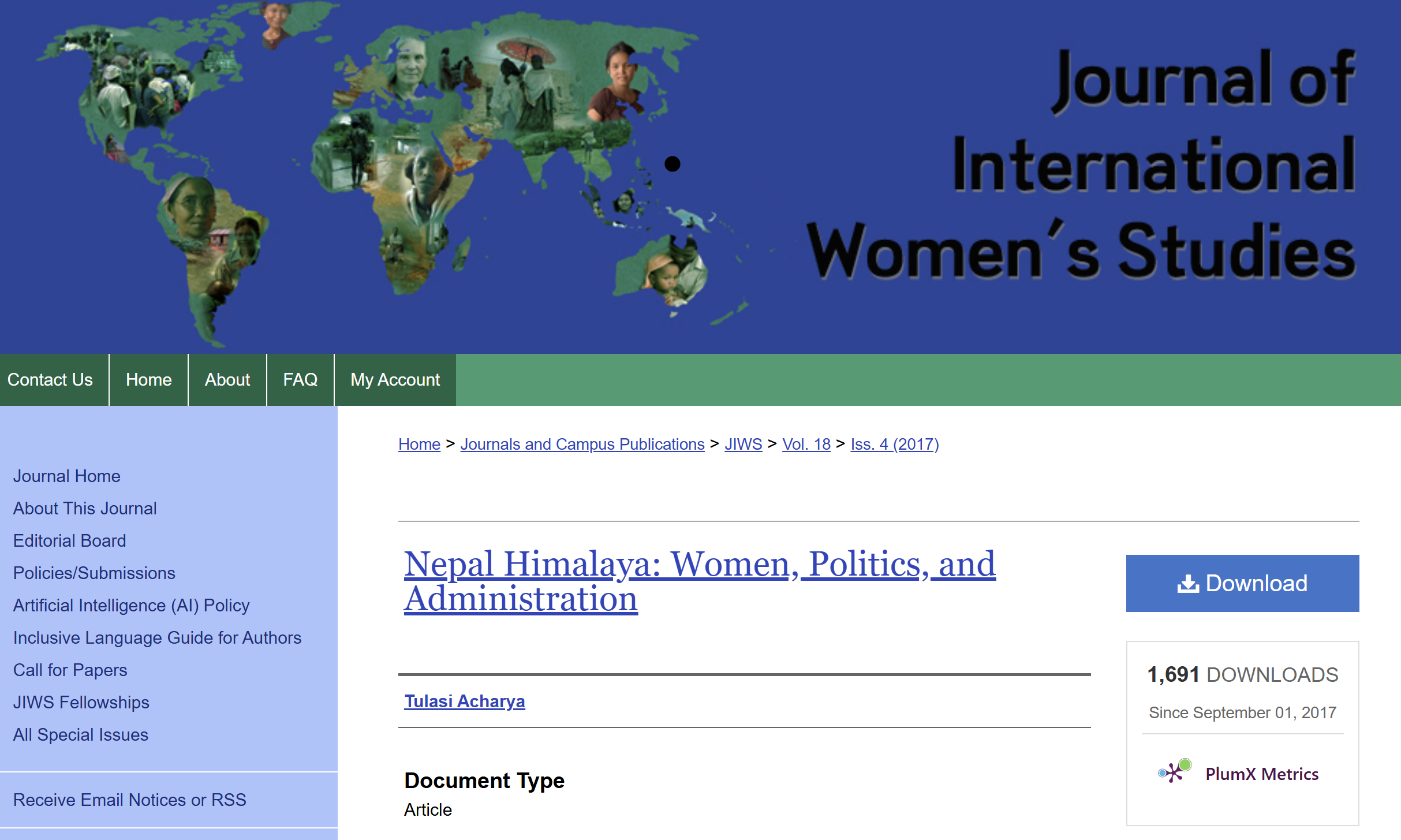The image size is (1401, 840).
Task: Open About This Journal sidebar link
Action: tap(85, 508)
